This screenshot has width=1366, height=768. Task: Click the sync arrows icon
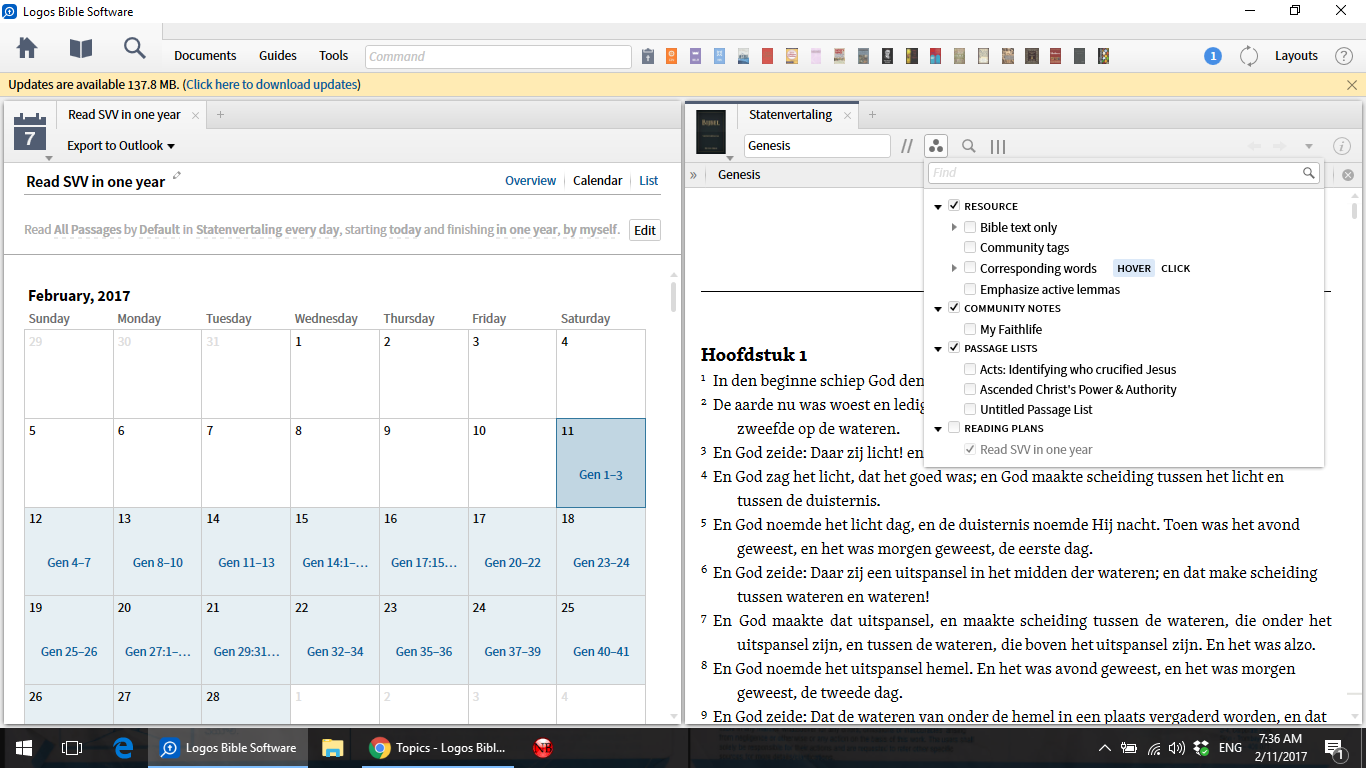point(1249,56)
